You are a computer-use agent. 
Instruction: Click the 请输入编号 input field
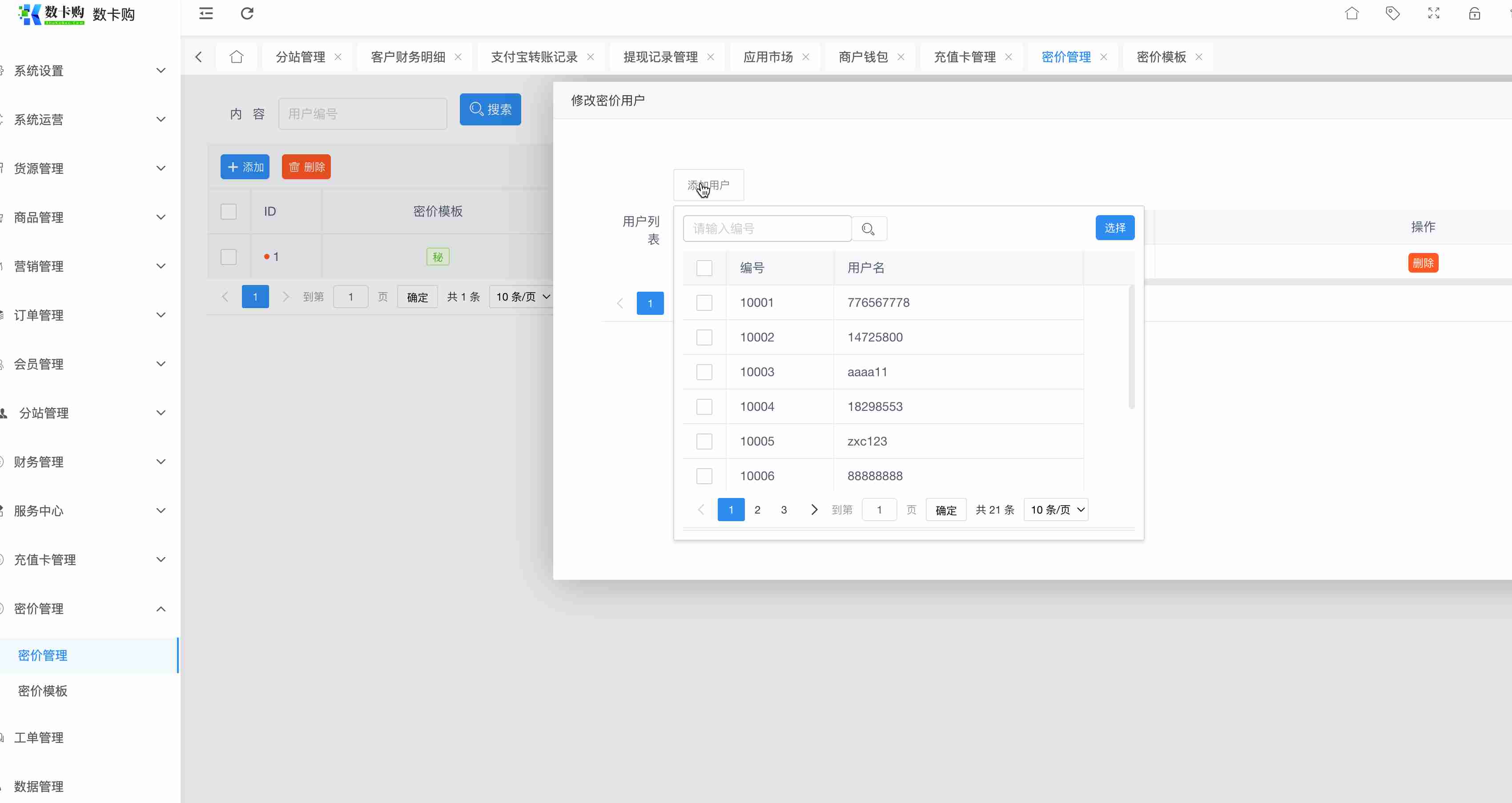(x=767, y=229)
